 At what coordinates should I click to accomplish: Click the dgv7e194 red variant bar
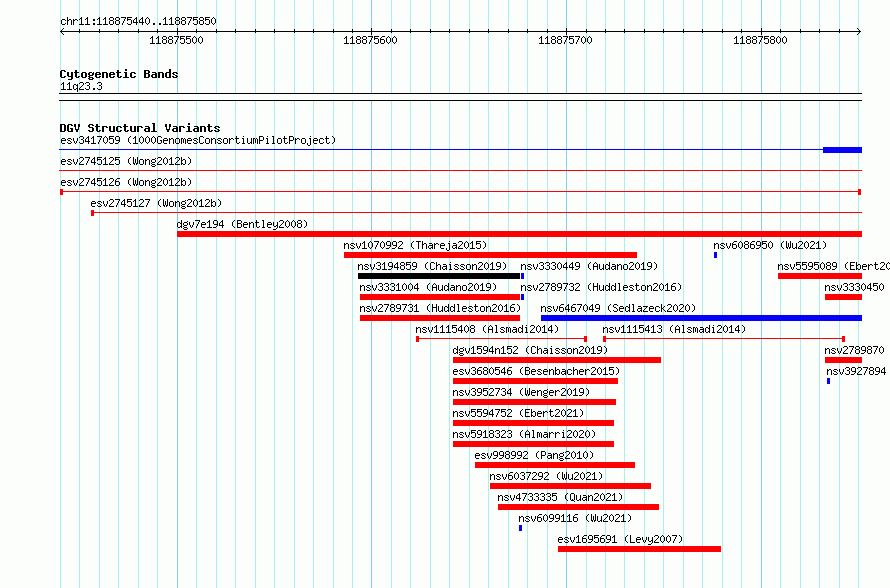click(x=519, y=234)
